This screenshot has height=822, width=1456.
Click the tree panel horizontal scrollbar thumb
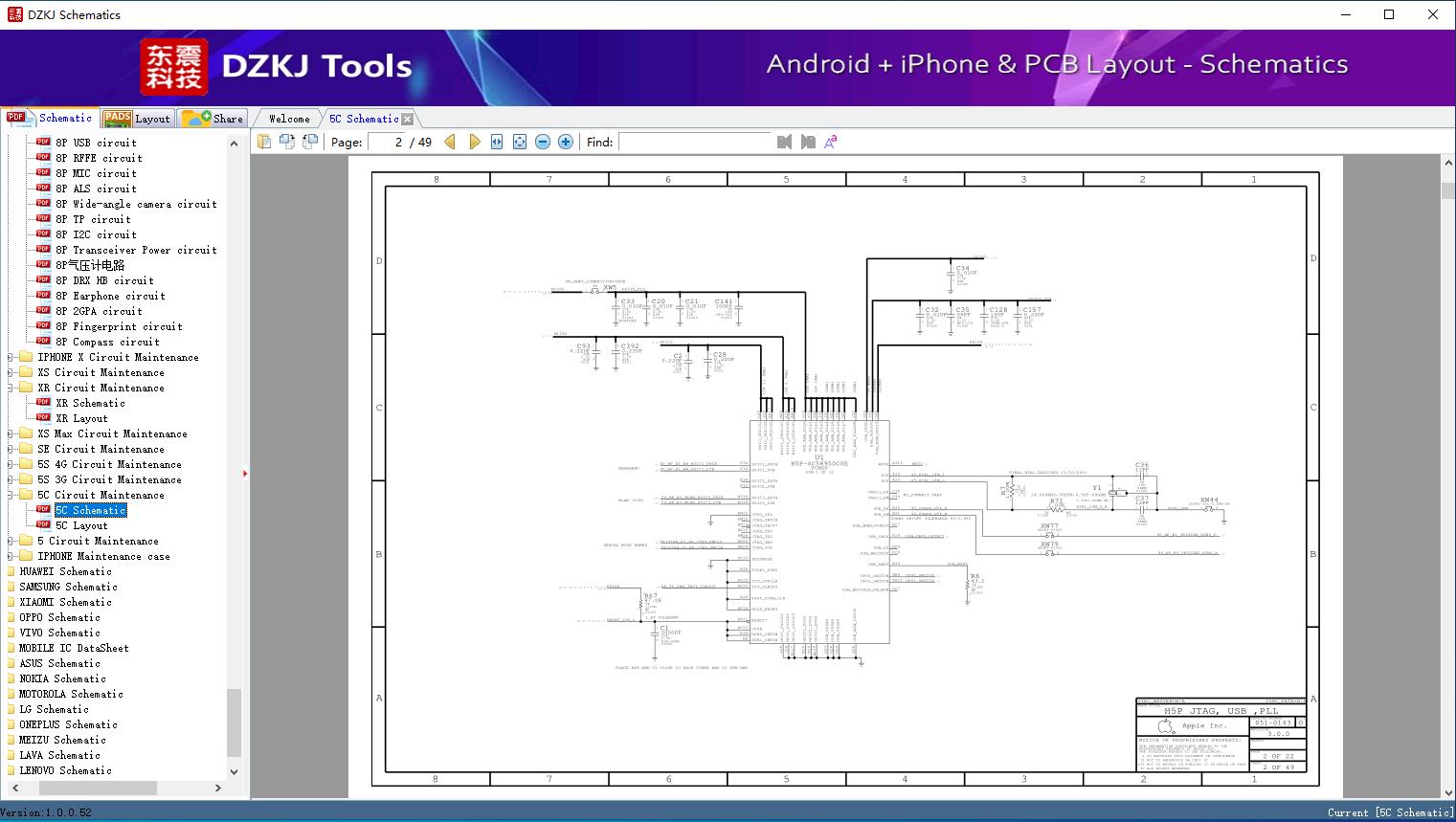(97, 788)
